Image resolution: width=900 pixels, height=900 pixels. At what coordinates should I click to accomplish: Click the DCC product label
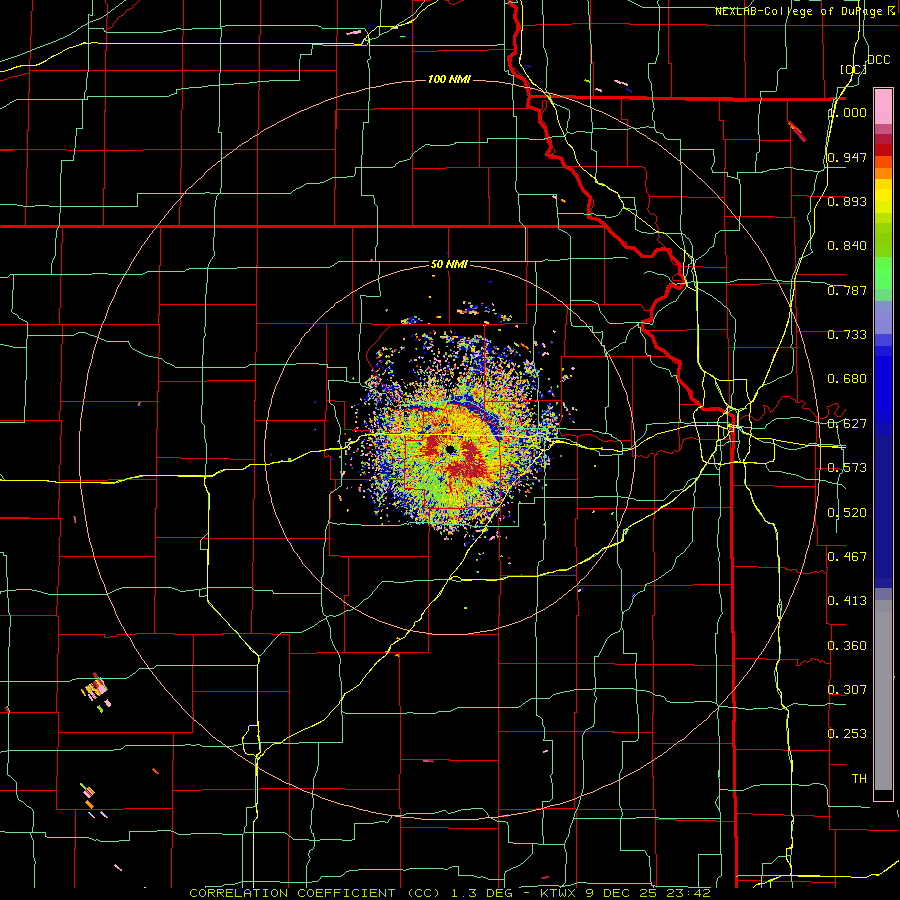878,60
